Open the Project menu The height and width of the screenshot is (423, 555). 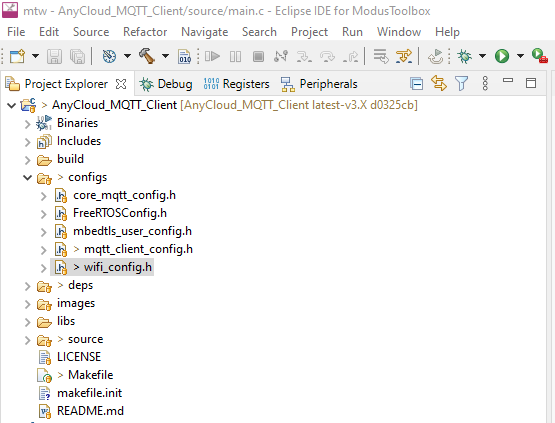tap(309, 32)
